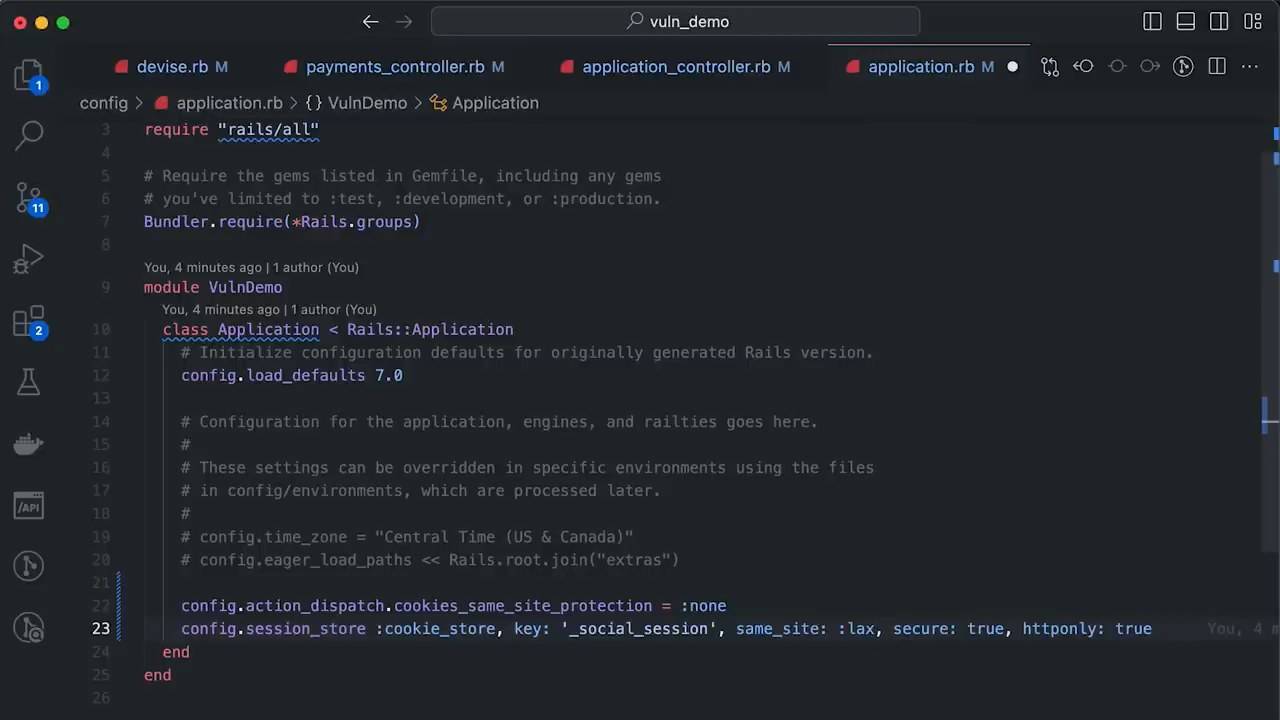Click the ':cookie_store' symbol
The height and width of the screenshot is (720, 1280).
436,629
